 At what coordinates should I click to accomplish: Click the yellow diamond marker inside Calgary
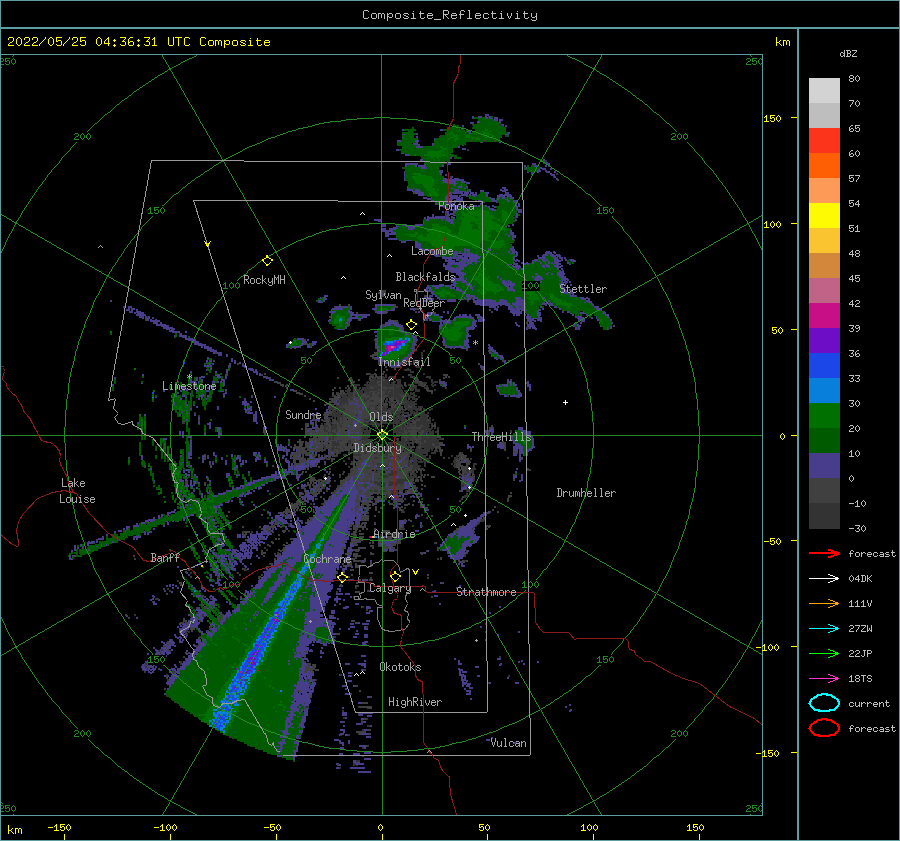(x=395, y=576)
